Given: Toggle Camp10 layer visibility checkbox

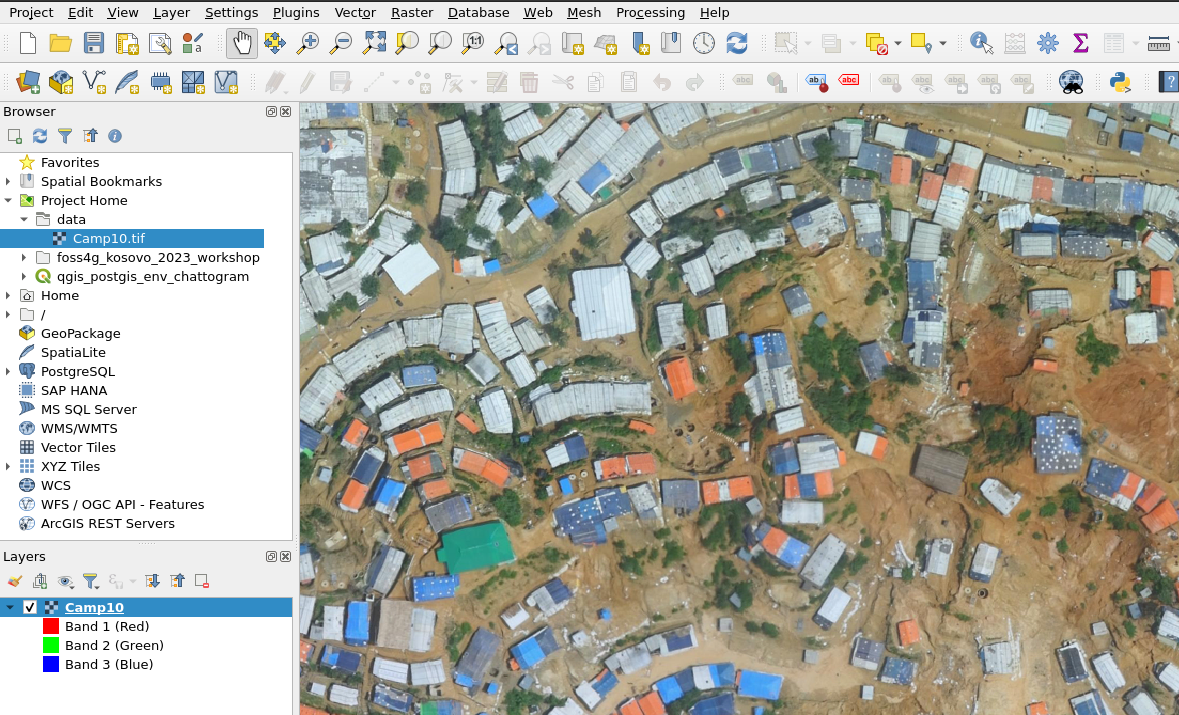Looking at the screenshot, I should pos(30,607).
